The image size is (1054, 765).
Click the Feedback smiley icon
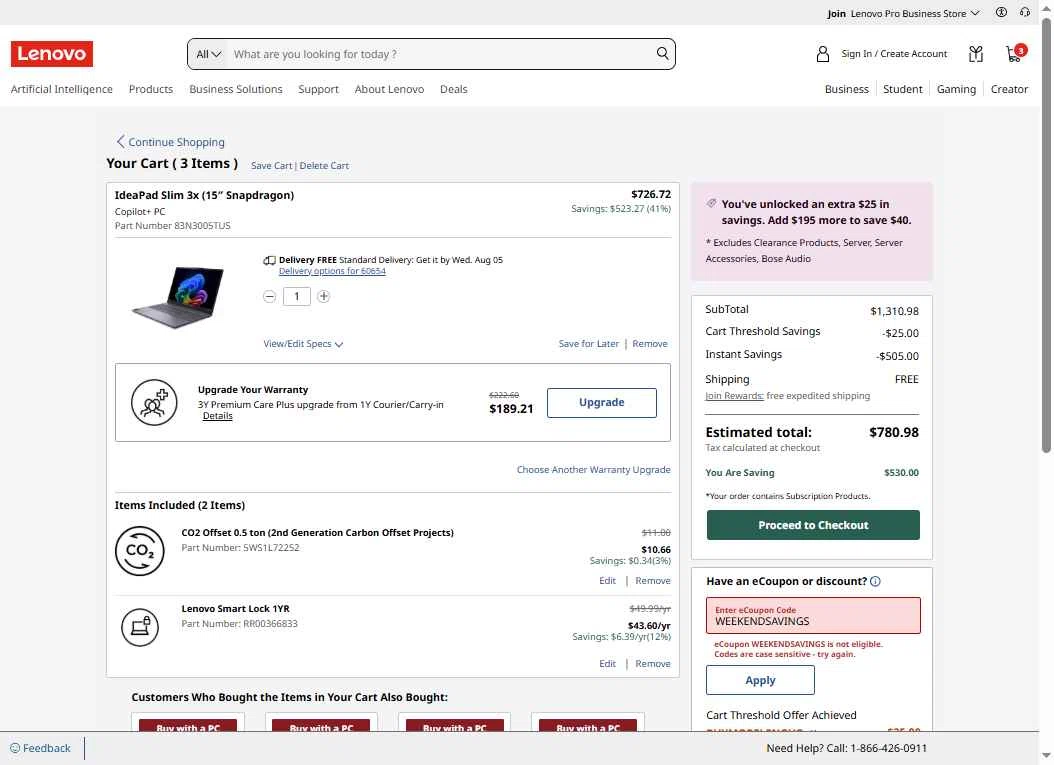(15, 748)
